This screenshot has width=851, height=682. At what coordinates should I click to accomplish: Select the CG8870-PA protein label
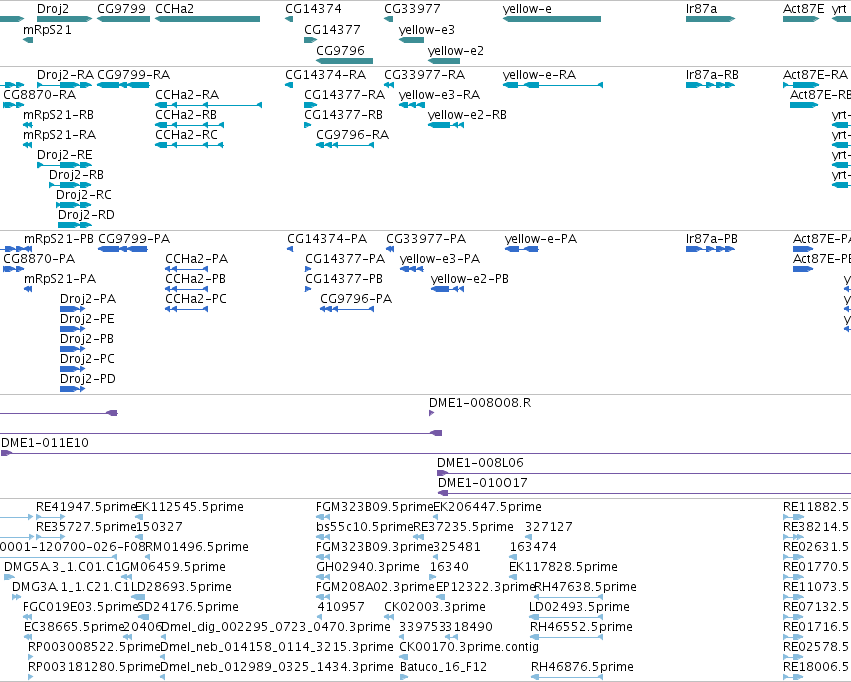point(39,259)
